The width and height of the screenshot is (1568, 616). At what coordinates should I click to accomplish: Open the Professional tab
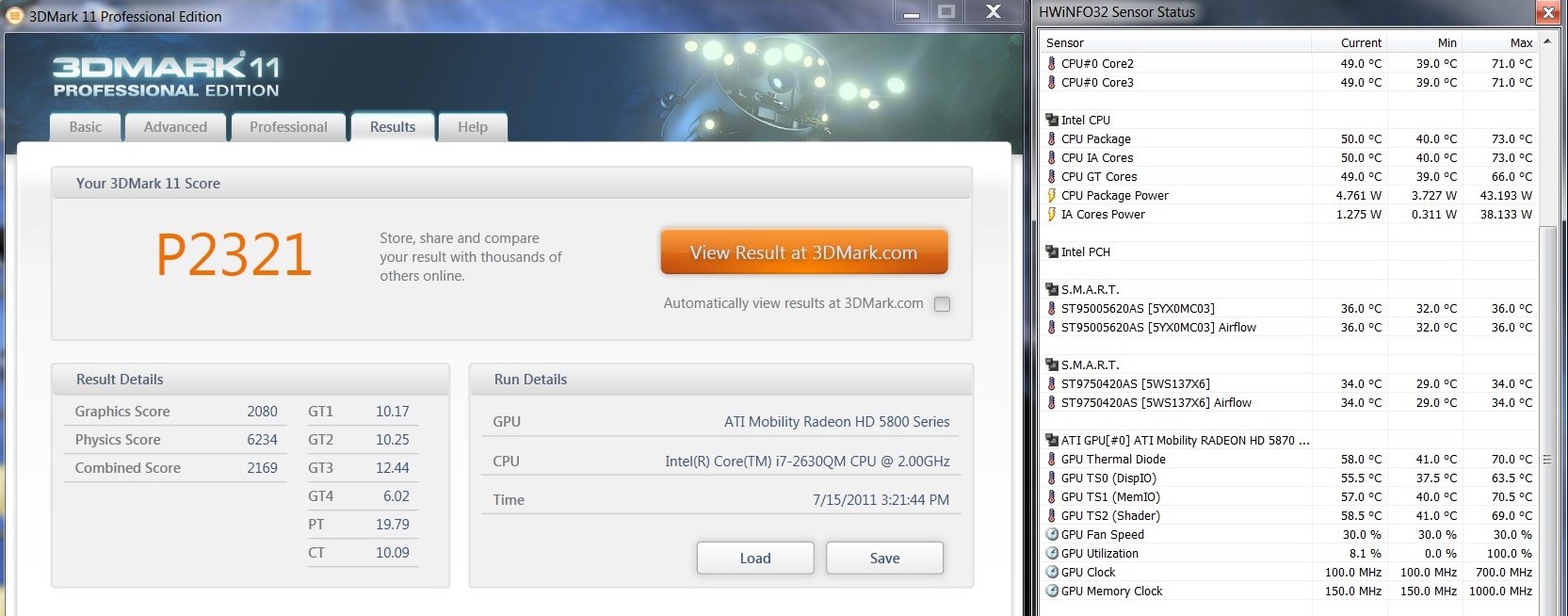click(288, 127)
